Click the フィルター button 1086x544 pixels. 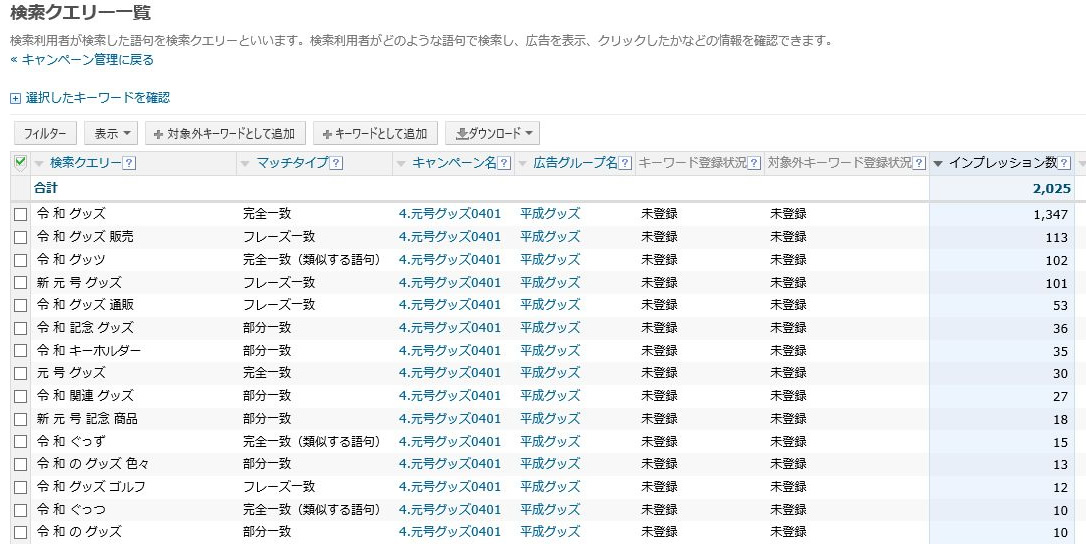pos(45,133)
